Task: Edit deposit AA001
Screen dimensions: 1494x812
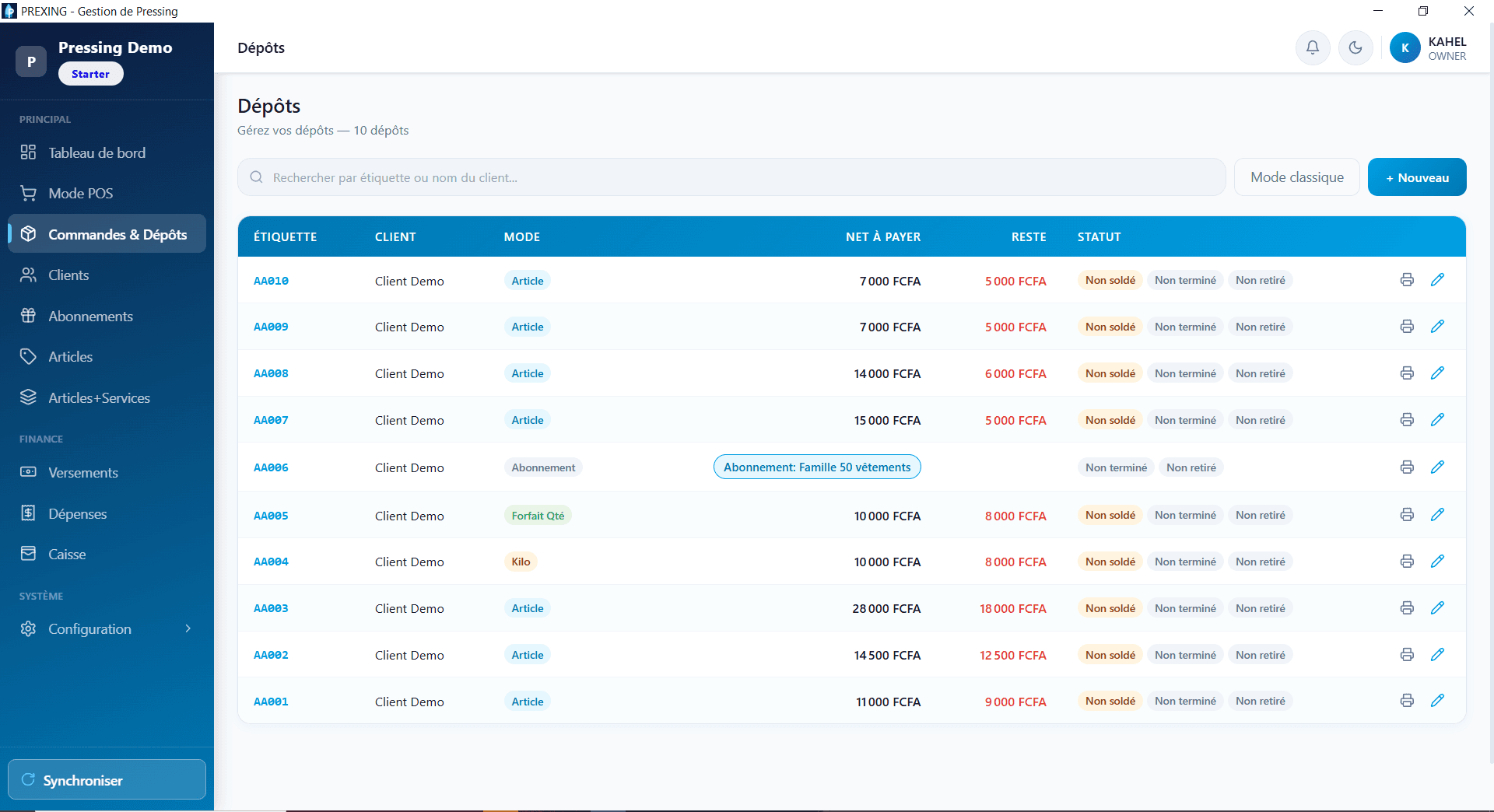Action: tap(1437, 701)
